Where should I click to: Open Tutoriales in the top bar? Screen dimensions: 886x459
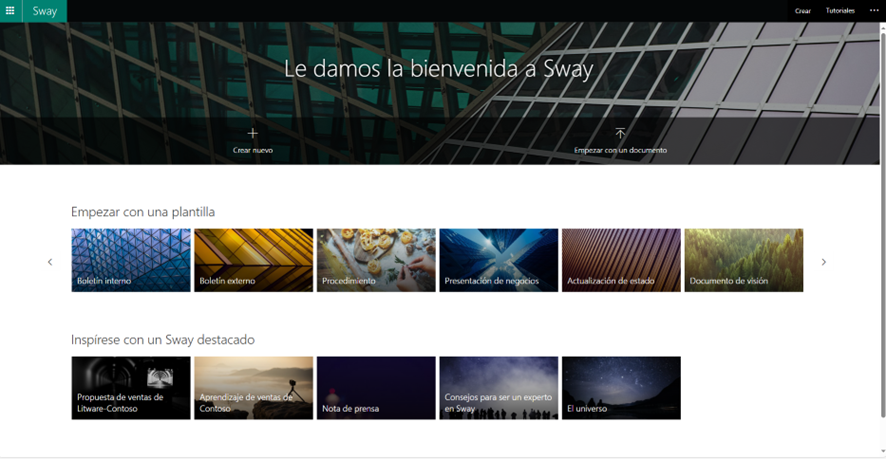[840, 11]
